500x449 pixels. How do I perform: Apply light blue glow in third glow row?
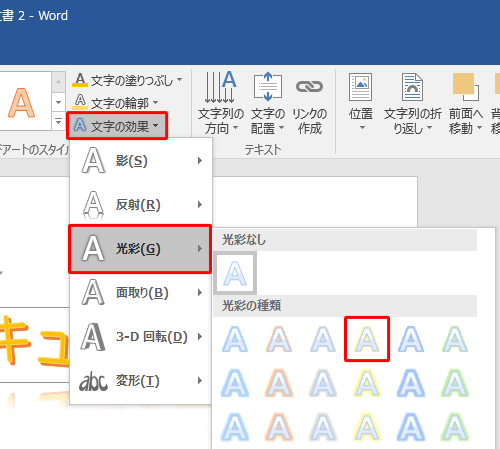coord(235,427)
